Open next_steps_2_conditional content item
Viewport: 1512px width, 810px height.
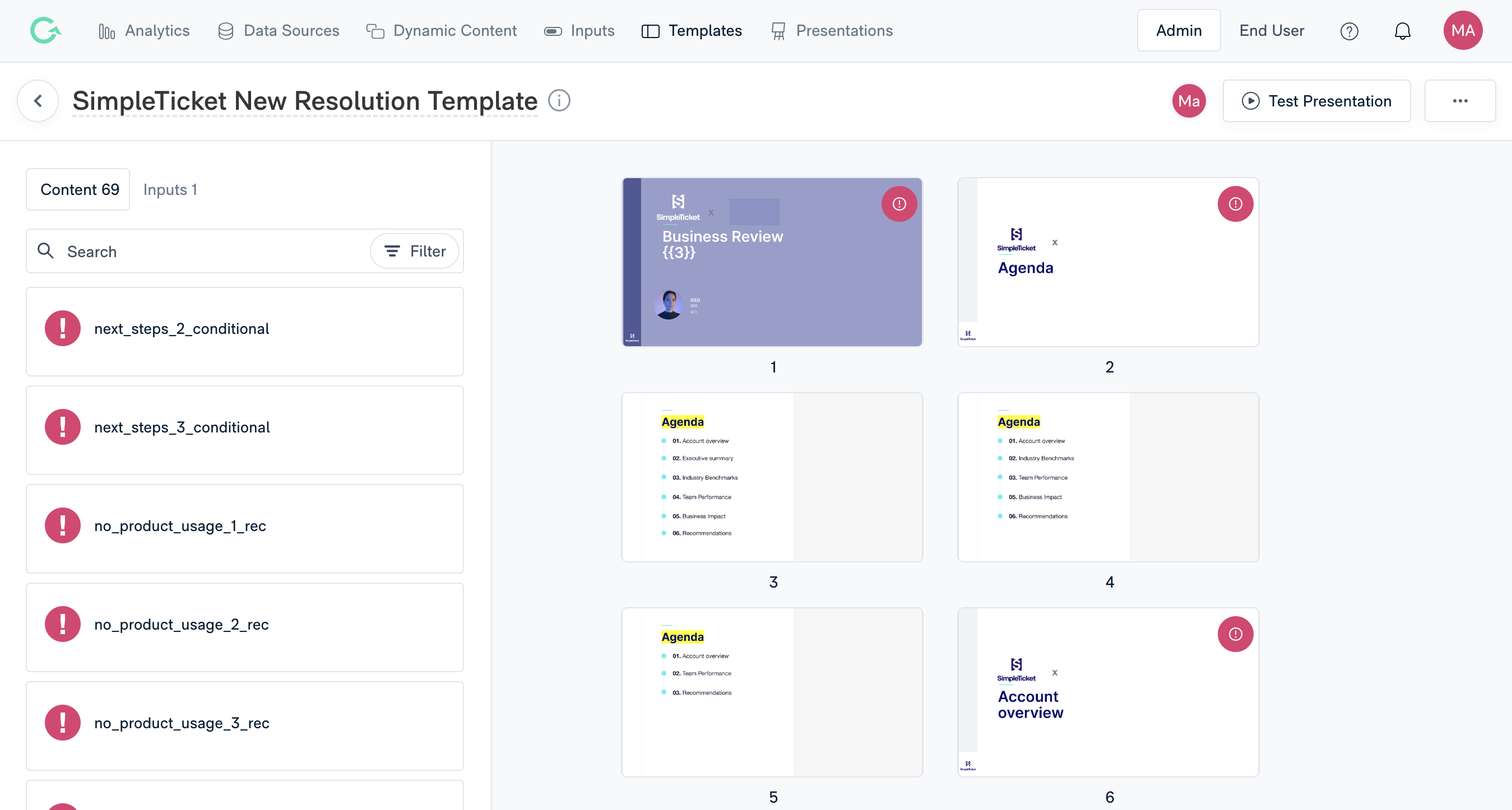(245, 332)
